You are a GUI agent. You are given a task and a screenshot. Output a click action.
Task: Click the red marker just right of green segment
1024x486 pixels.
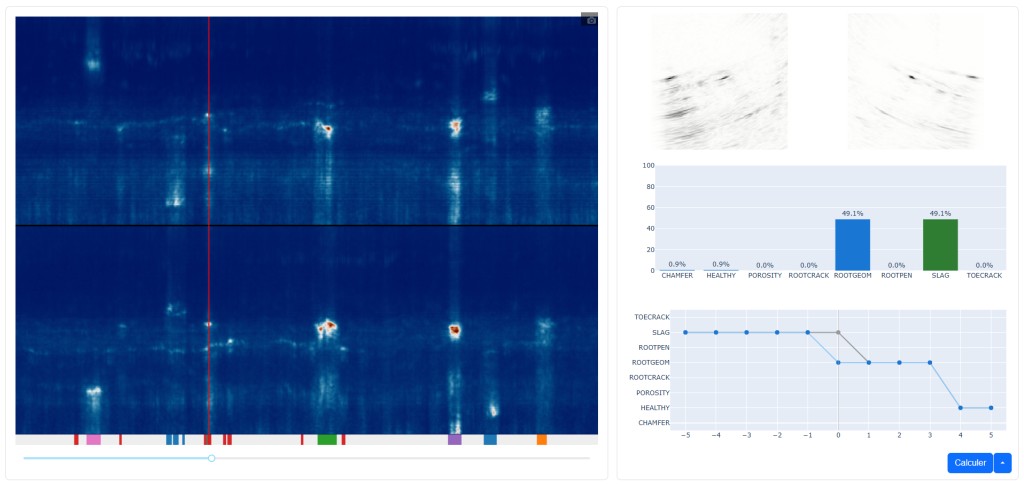tap(343, 440)
